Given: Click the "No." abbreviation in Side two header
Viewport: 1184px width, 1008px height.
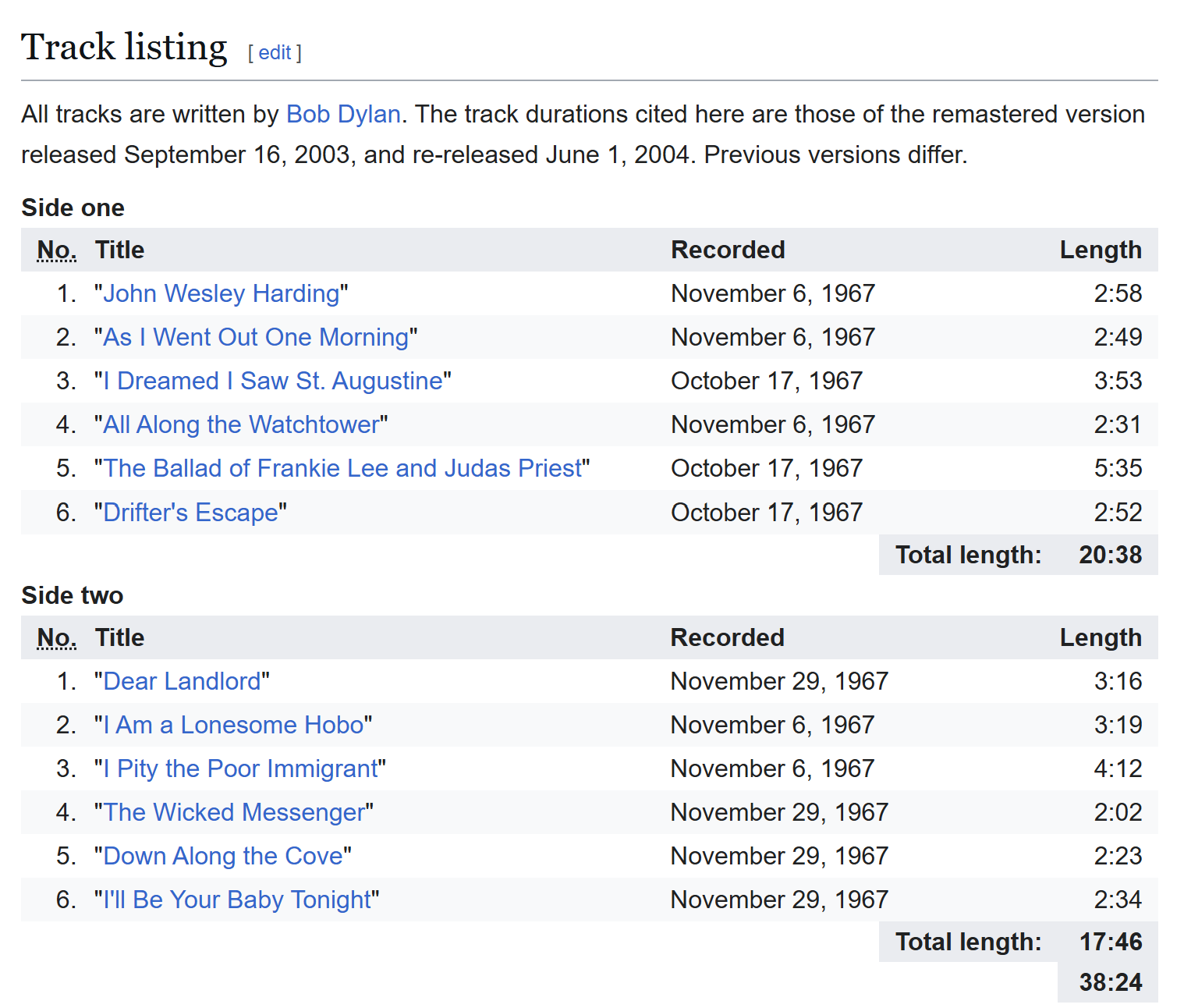Looking at the screenshot, I should 57,637.
